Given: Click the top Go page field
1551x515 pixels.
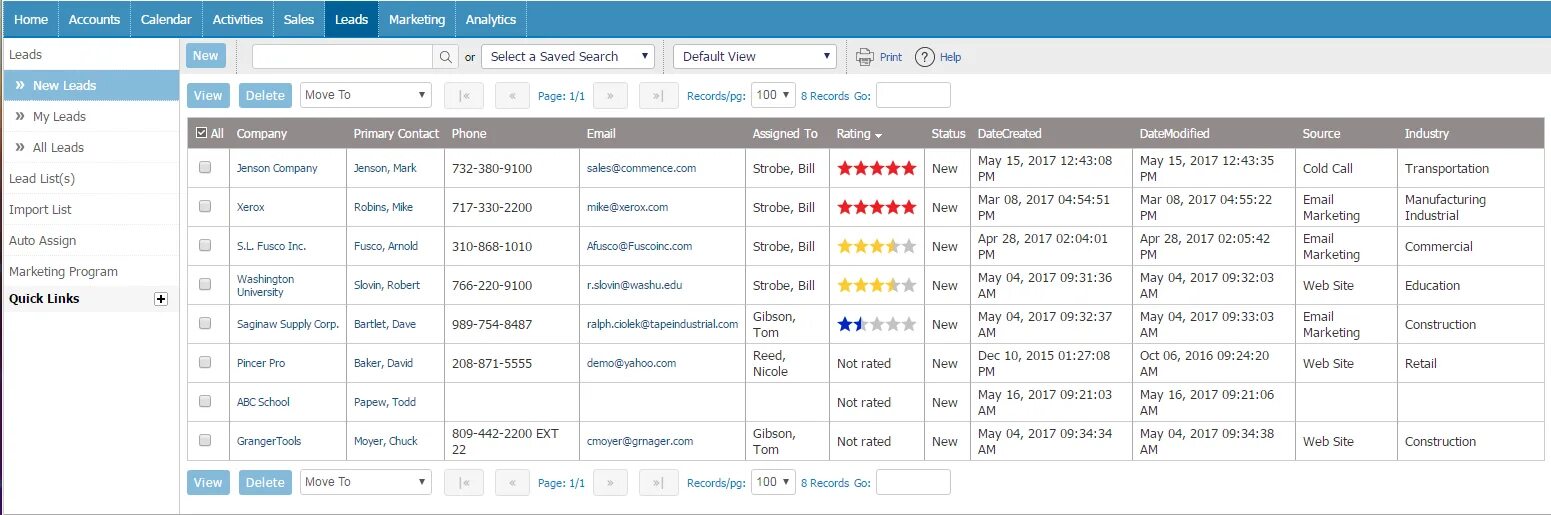Looking at the screenshot, I should click(x=913, y=95).
